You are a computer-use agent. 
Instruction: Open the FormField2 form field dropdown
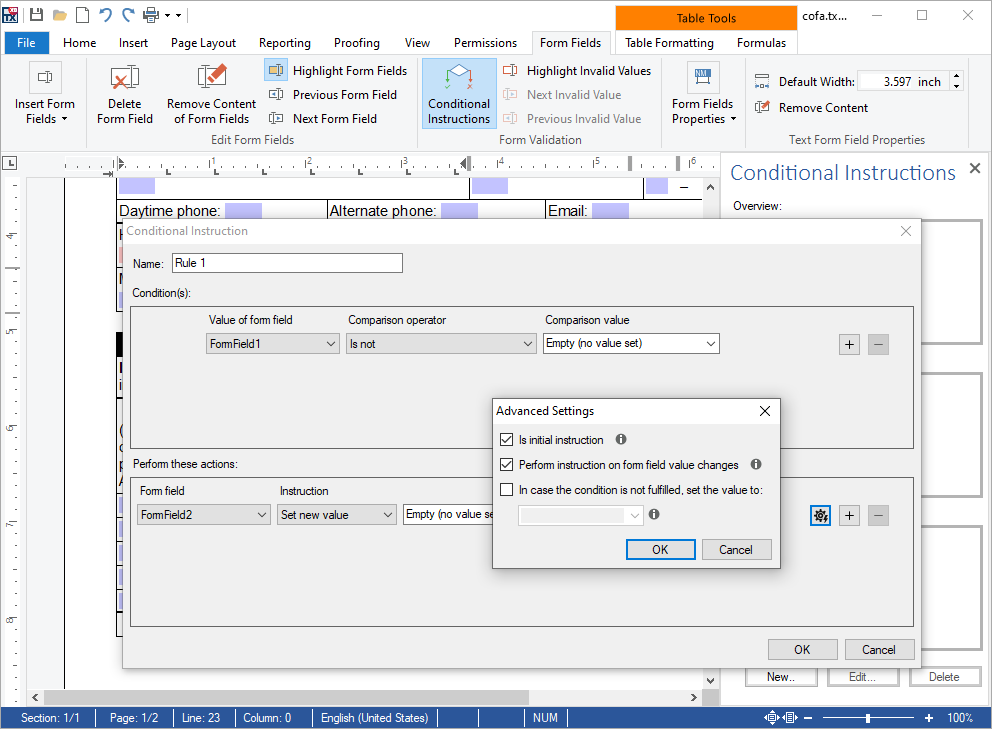[x=203, y=514]
